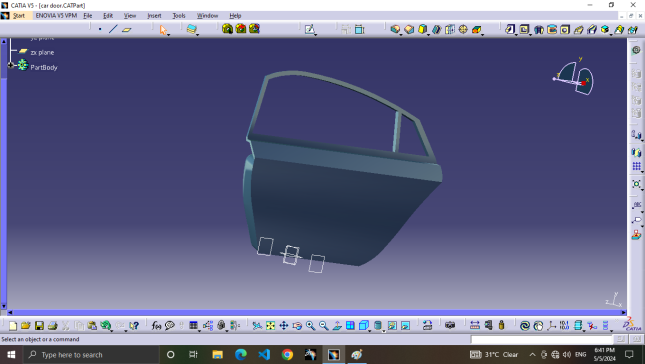
Task: Open the File menu
Action: tap(88, 16)
